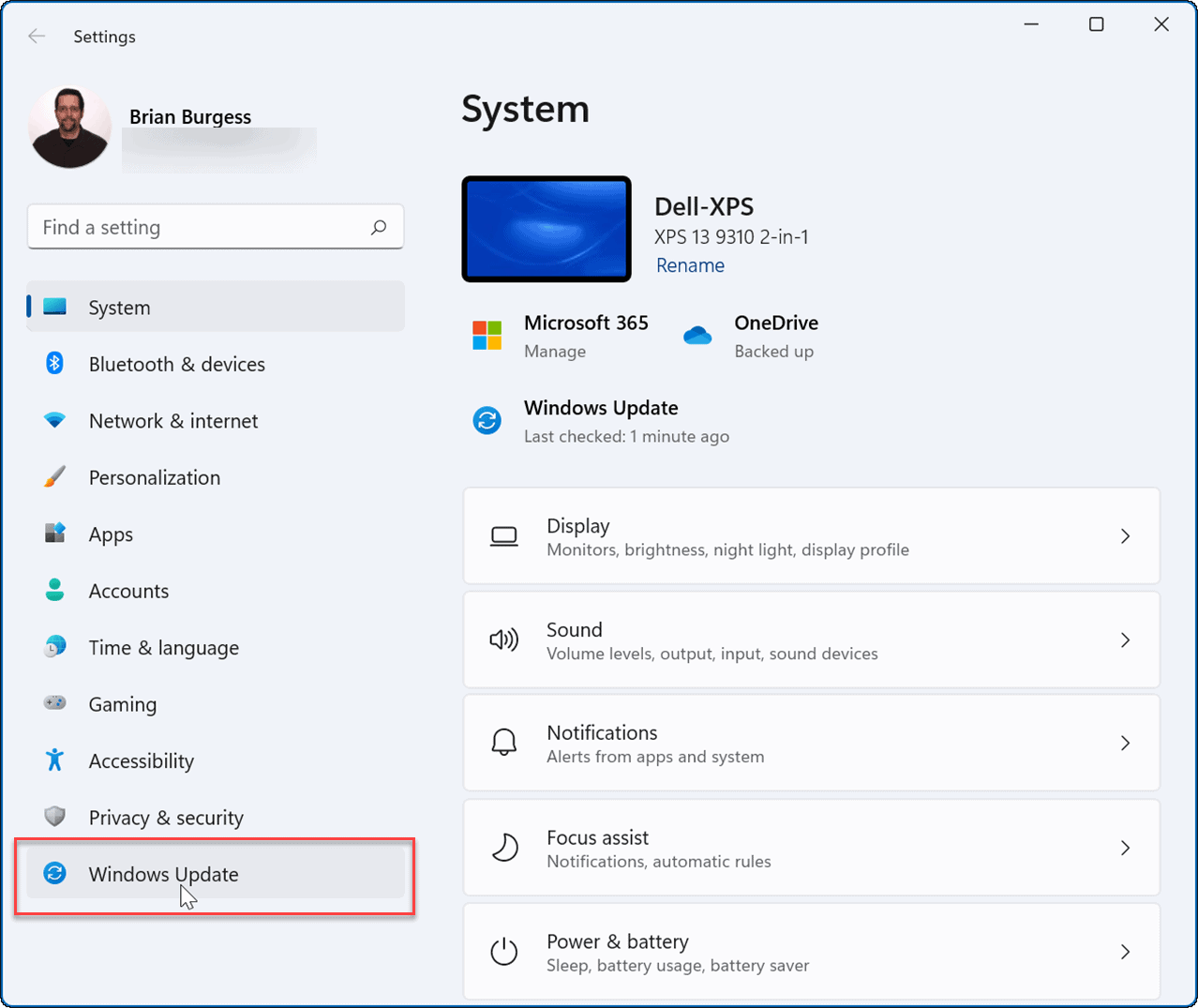Click the Rename link for Dell-XPS

[690, 265]
